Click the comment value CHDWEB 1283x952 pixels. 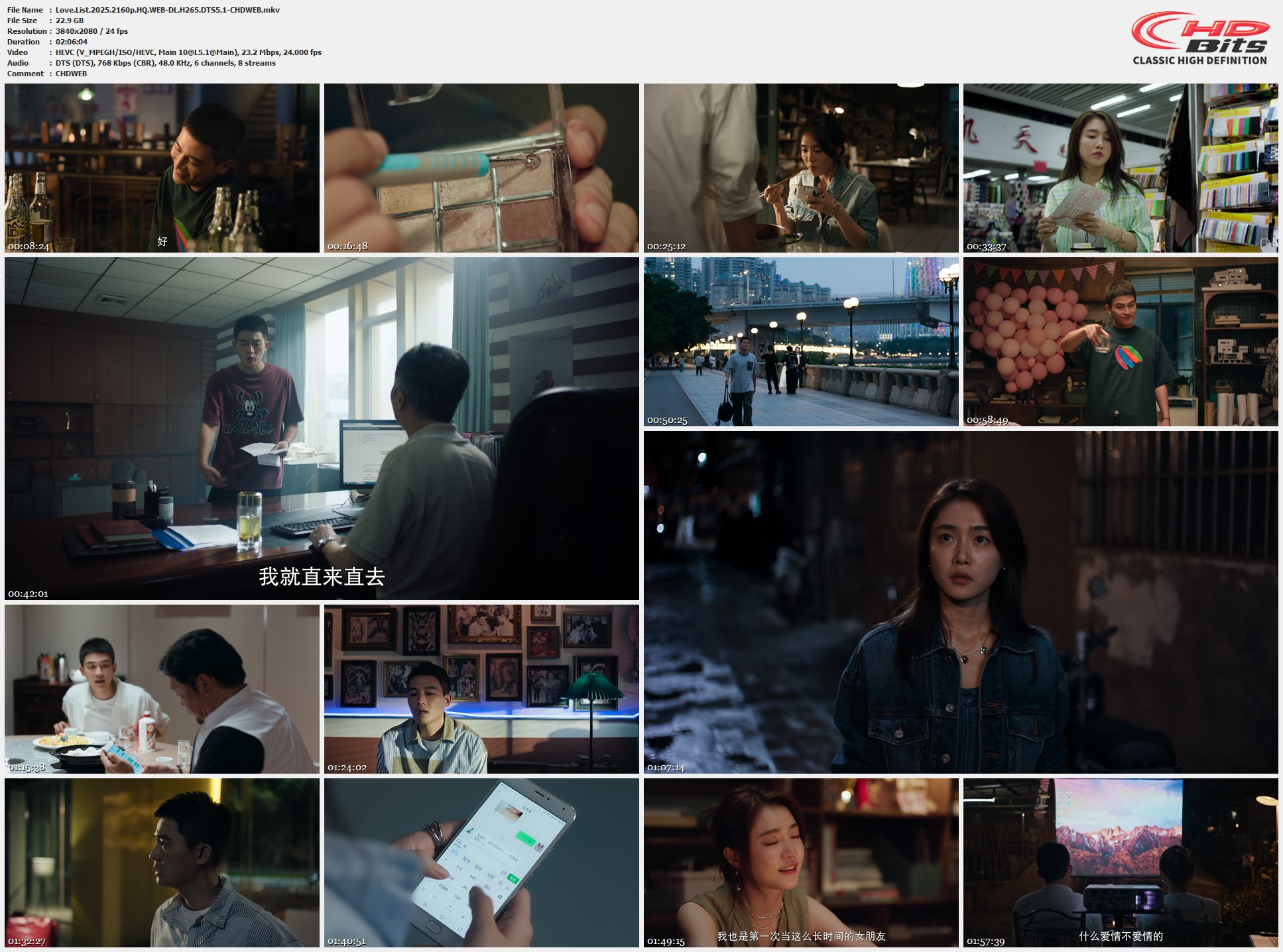[x=71, y=74]
